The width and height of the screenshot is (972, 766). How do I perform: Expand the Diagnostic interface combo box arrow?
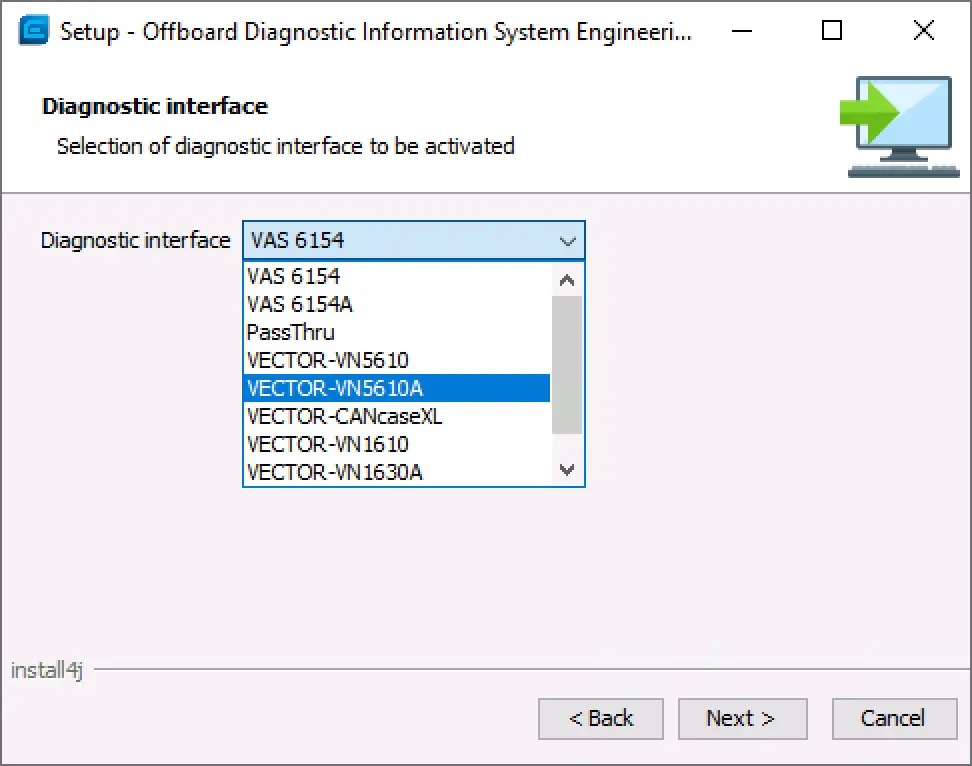(x=567, y=241)
